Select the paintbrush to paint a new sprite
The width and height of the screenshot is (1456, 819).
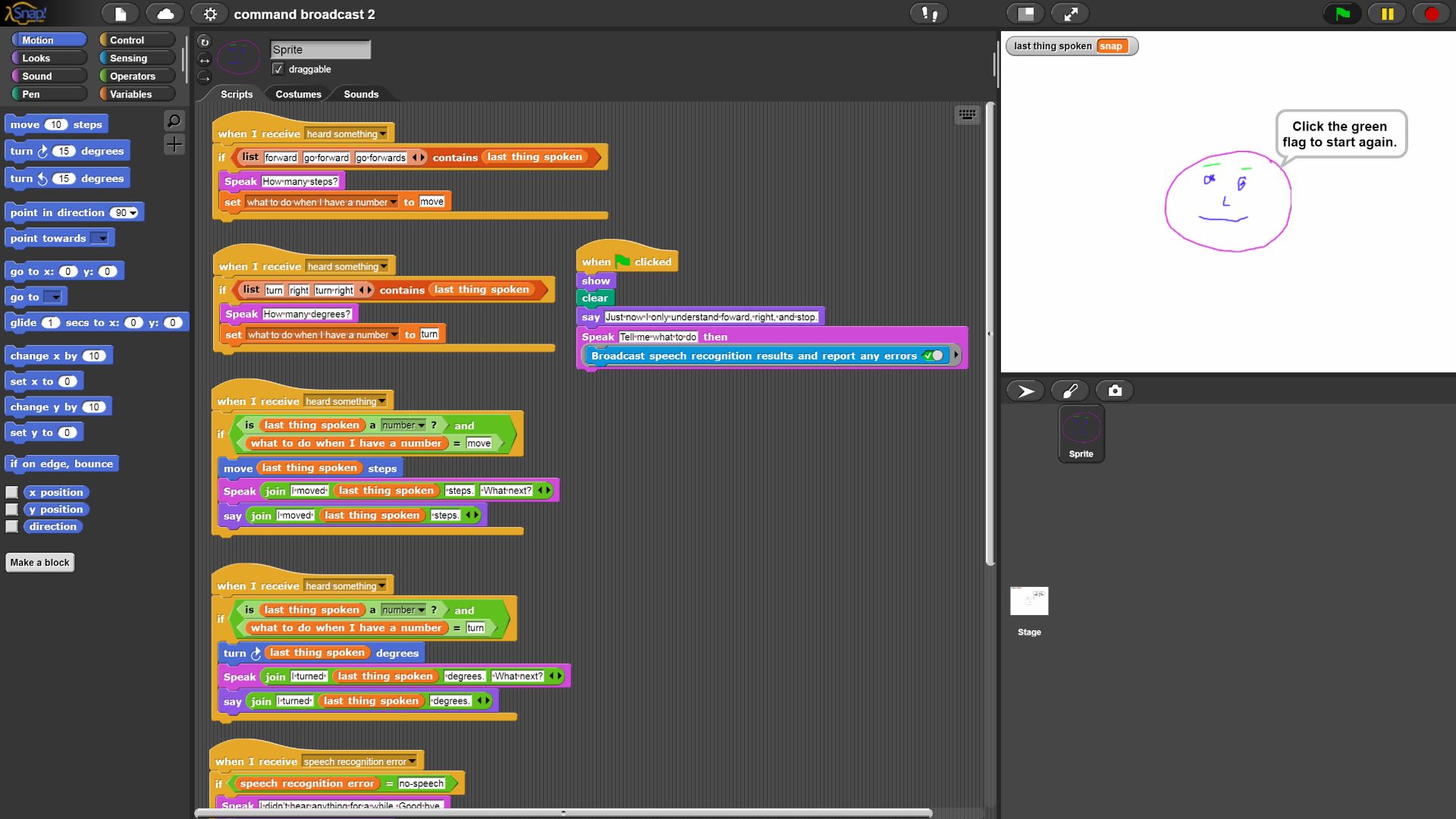[x=1070, y=391]
